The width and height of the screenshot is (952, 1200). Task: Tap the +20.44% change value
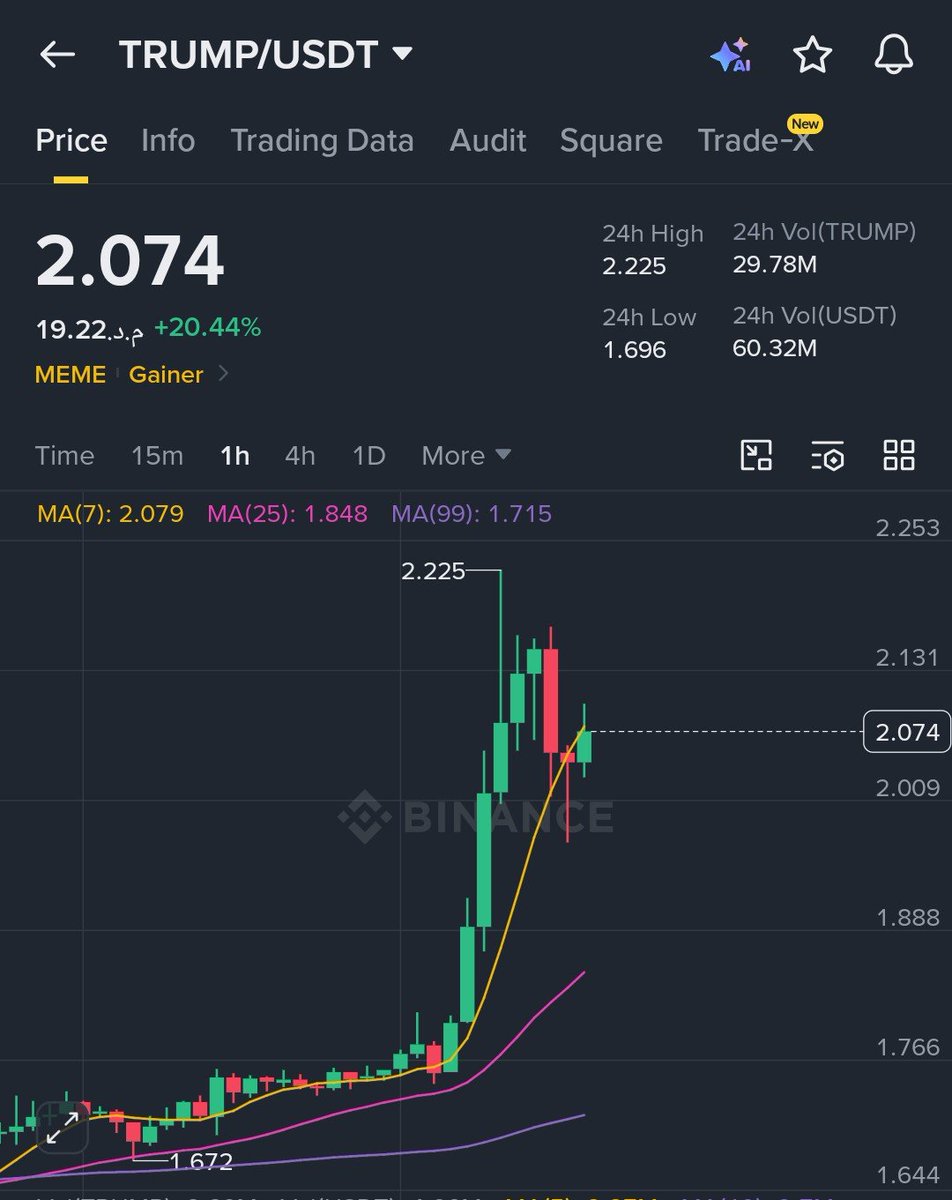point(207,327)
